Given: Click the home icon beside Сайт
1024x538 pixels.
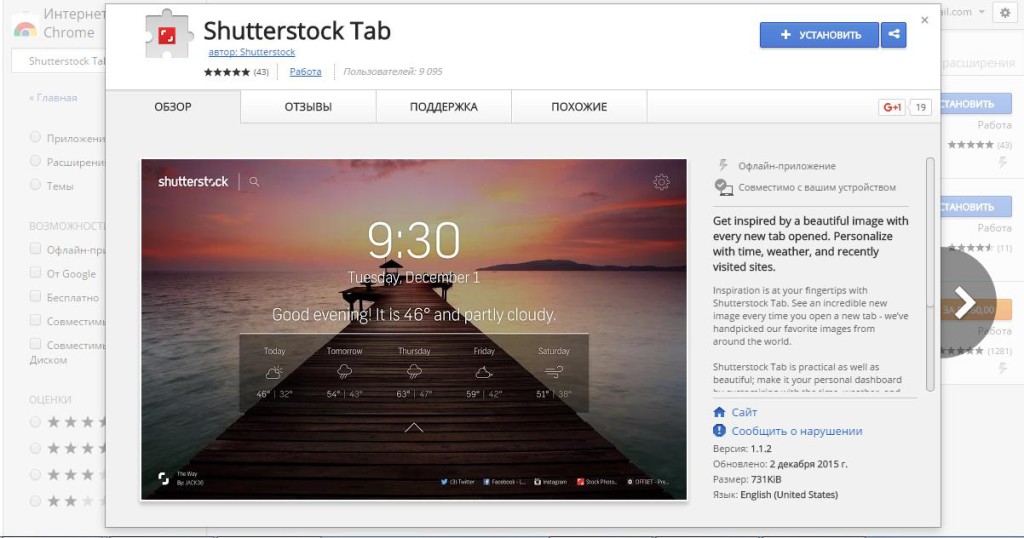Looking at the screenshot, I should (x=719, y=412).
